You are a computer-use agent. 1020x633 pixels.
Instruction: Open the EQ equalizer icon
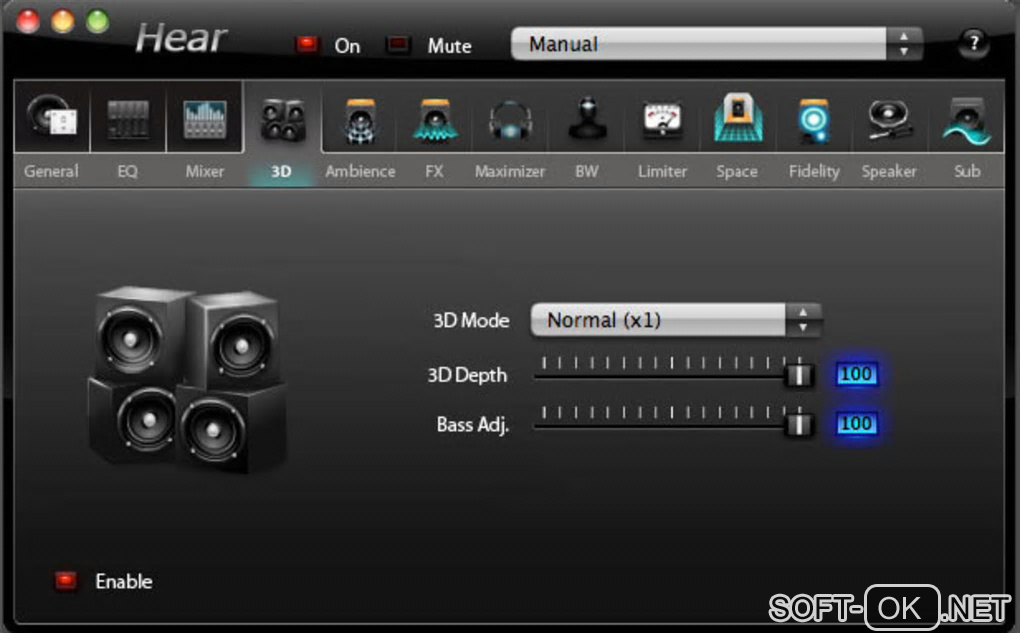128,118
